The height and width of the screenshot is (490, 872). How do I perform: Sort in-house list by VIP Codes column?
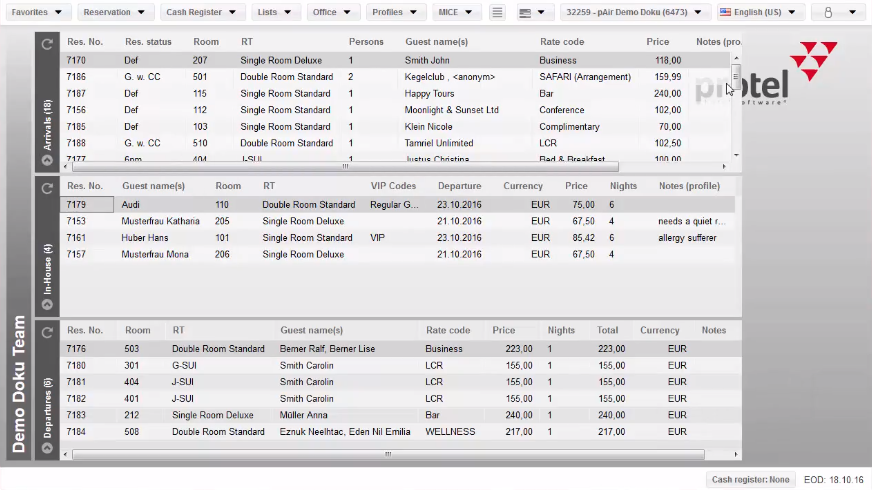point(393,186)
